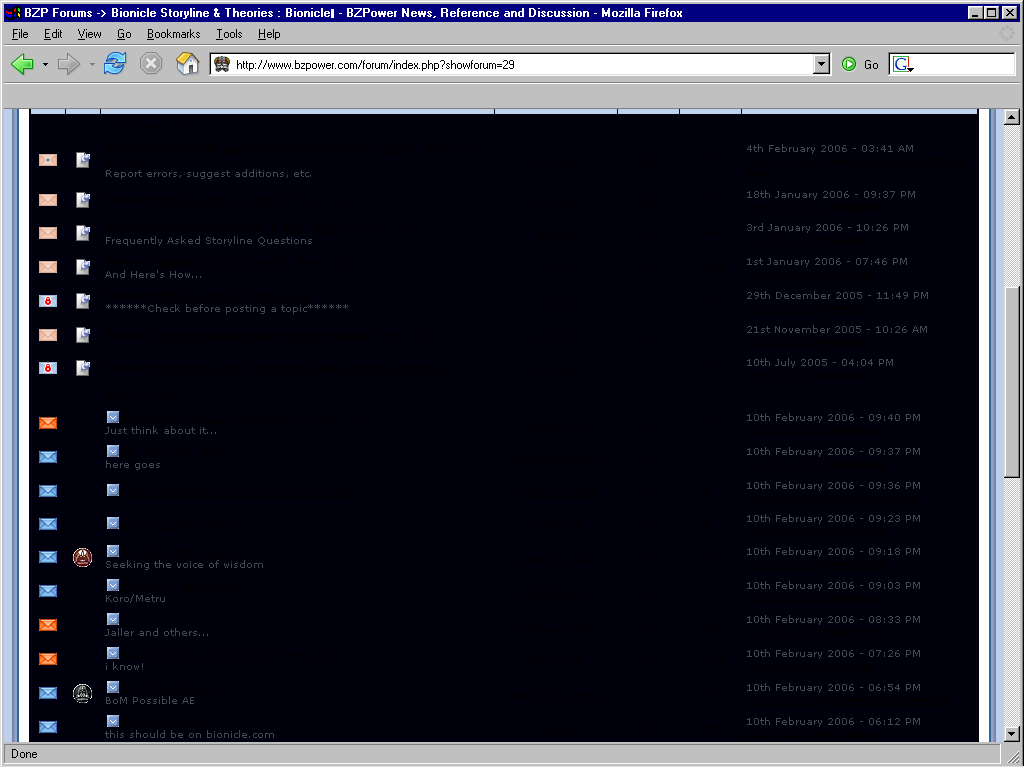Click envelope icon of 18th January 2006 topic
The image size is (1024, 768).
48,200
